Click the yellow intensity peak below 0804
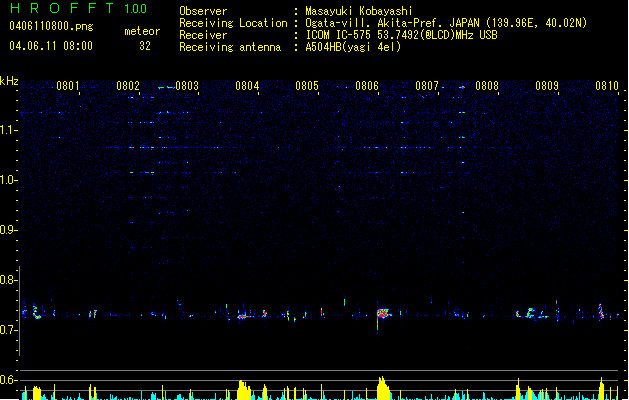The width and height of the screenshot is (629, 400). [x=243, y=390]
